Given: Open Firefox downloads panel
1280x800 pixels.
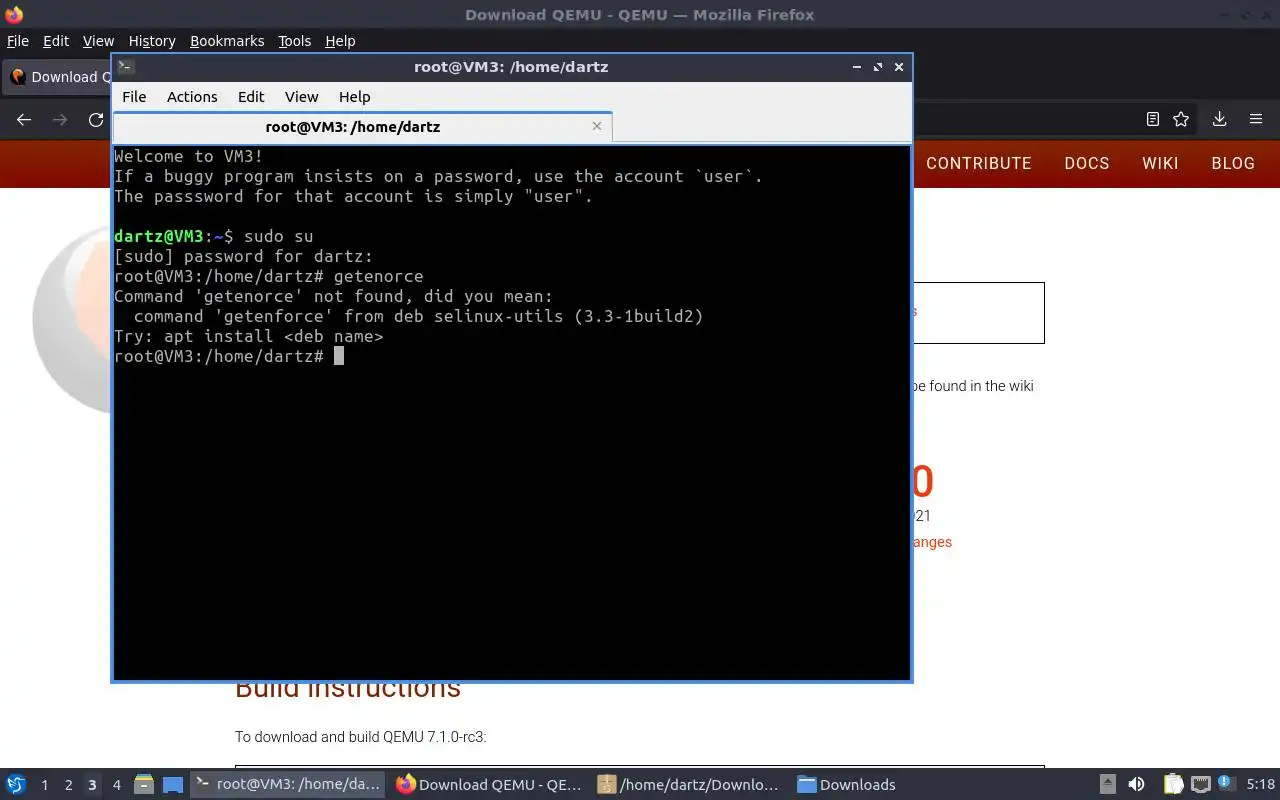Looking at the screenshot, I should pos(1219,119).
